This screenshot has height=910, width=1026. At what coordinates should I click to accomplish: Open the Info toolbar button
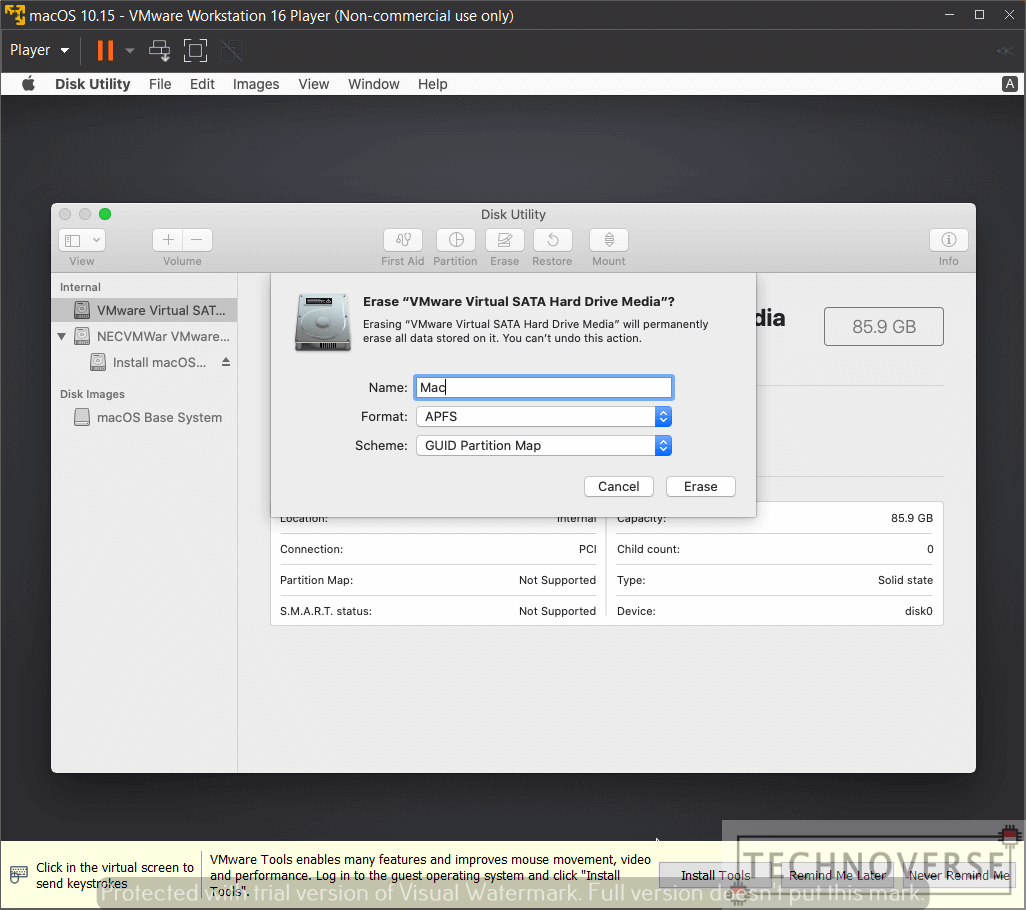[948, 240]
